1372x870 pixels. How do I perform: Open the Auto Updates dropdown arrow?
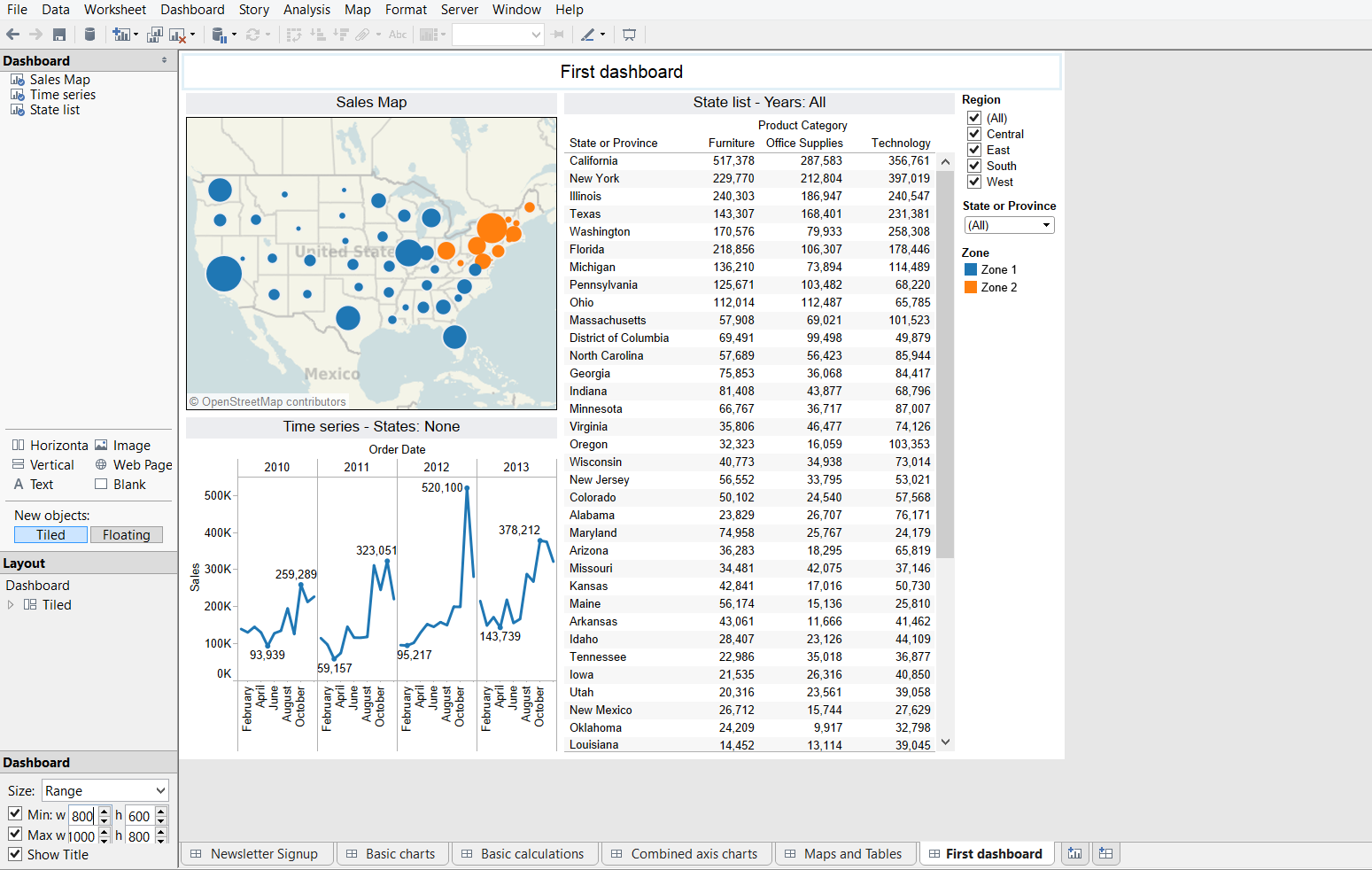pyautogui.click(x=235, y=35)
